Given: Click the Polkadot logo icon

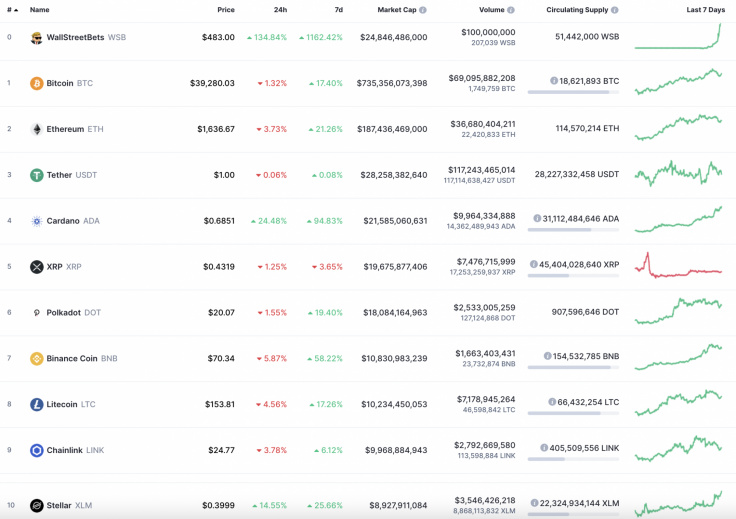Looking at the screenshot, I should pyautogui.click(x=37, y=313).
